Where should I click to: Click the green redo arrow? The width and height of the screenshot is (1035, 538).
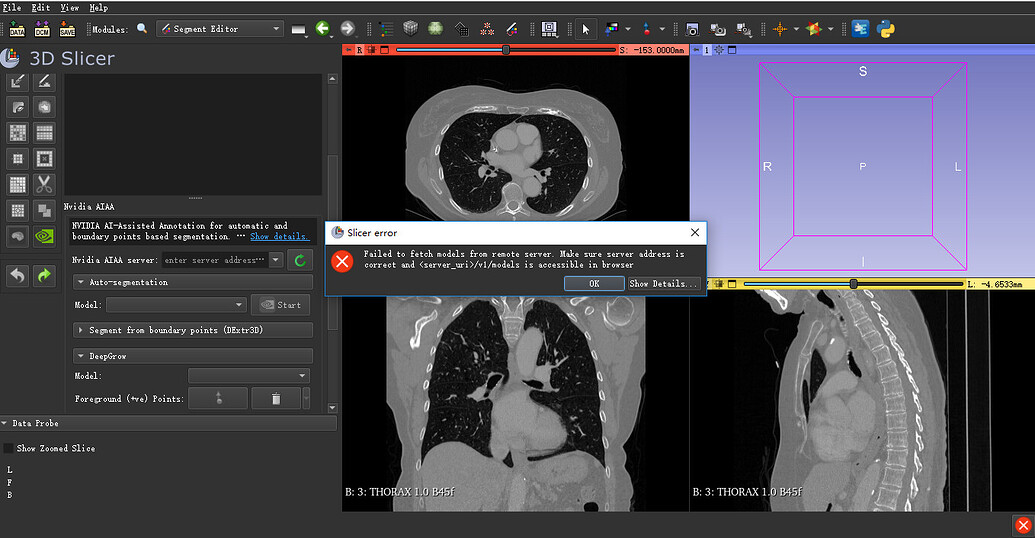[x=44, y=275]
